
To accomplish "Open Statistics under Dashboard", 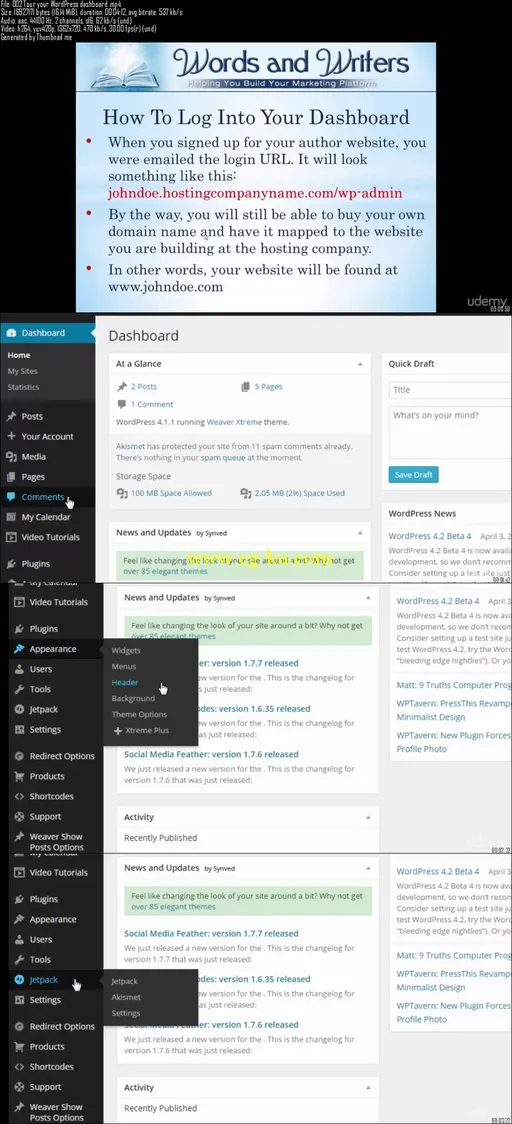I will (24, 387).
